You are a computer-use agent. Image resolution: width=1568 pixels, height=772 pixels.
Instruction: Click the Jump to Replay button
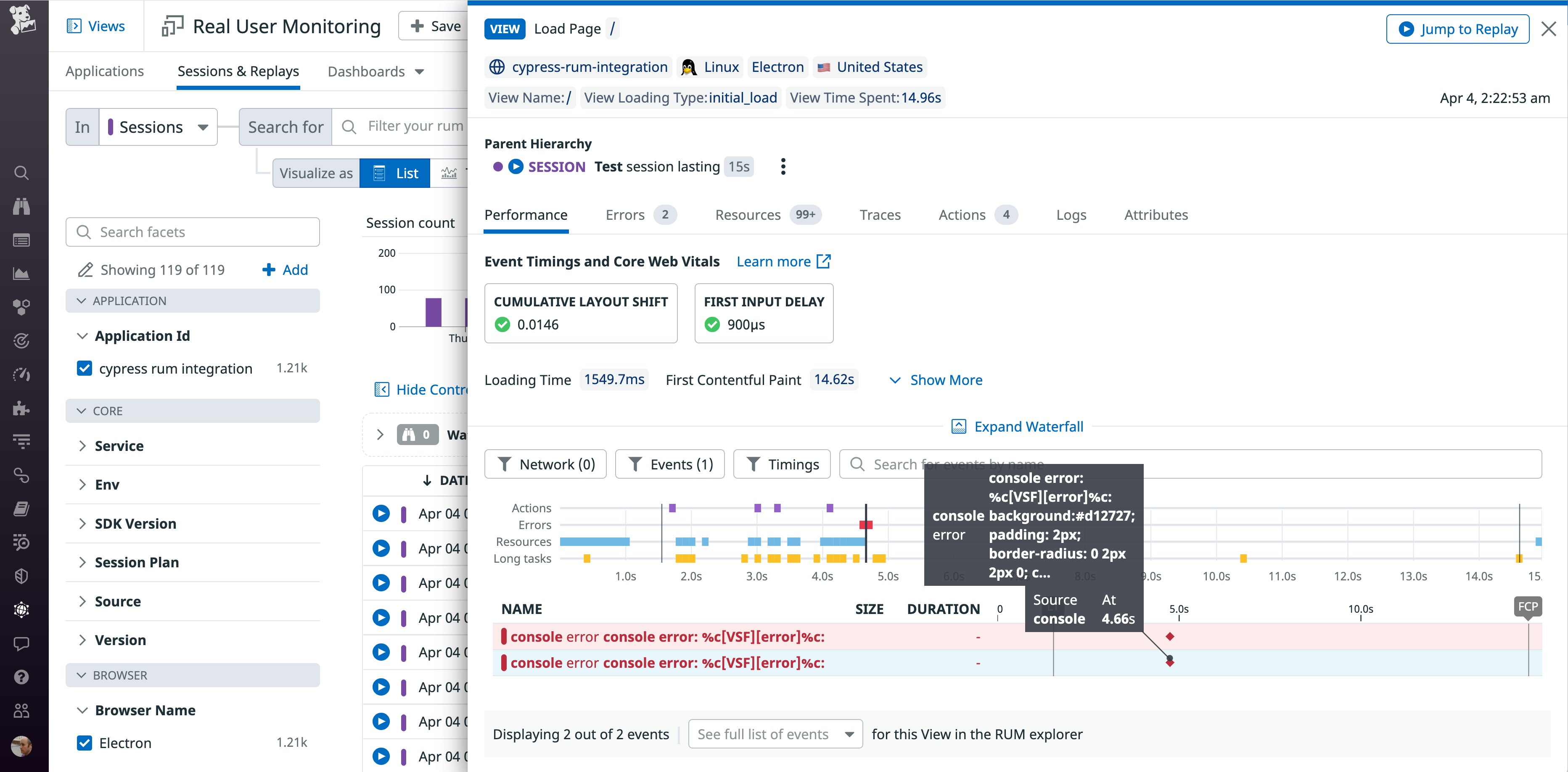[1457, 29]
